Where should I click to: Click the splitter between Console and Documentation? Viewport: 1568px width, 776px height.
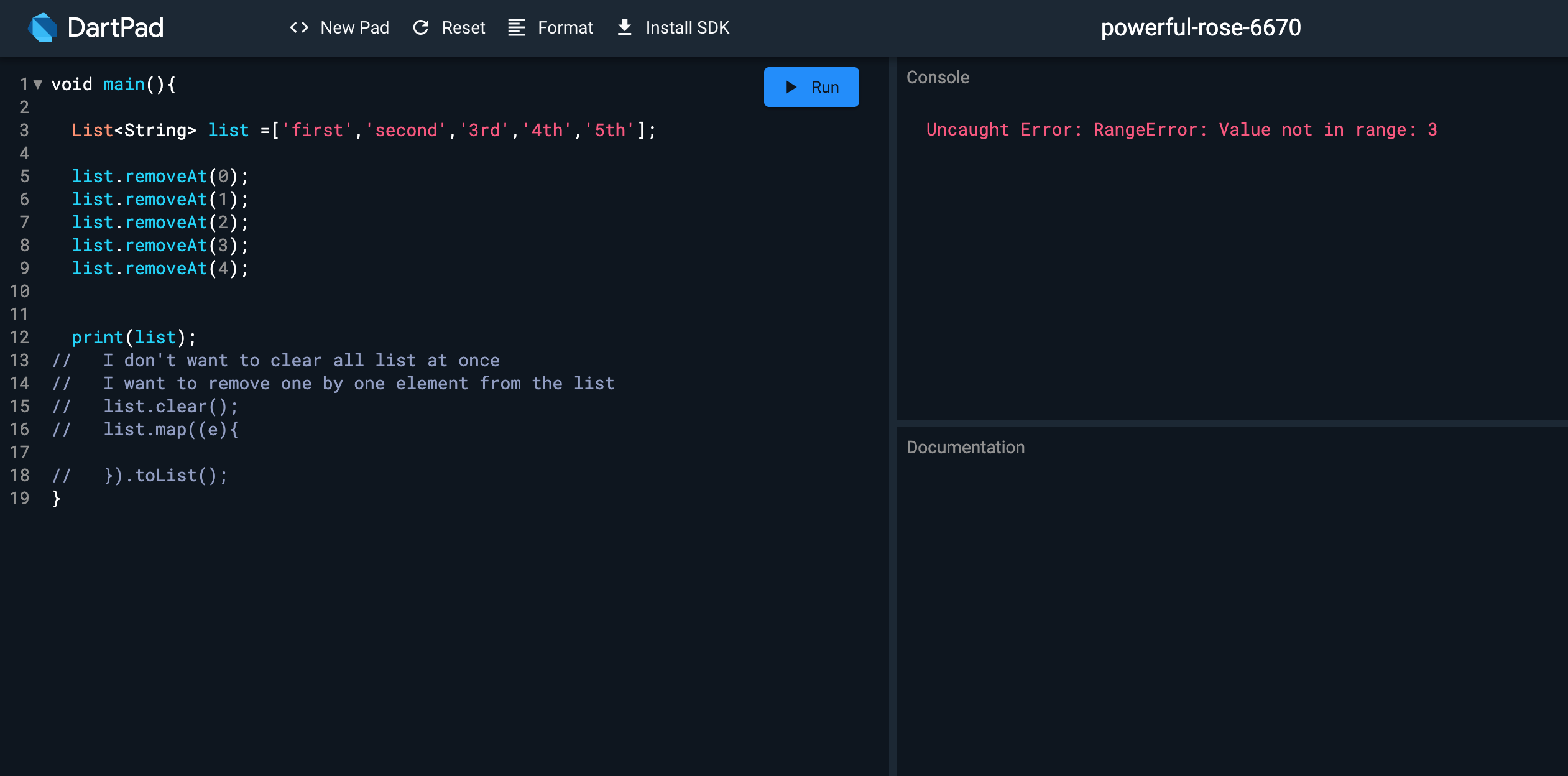pyautogui.click(x=1232, y=423)
